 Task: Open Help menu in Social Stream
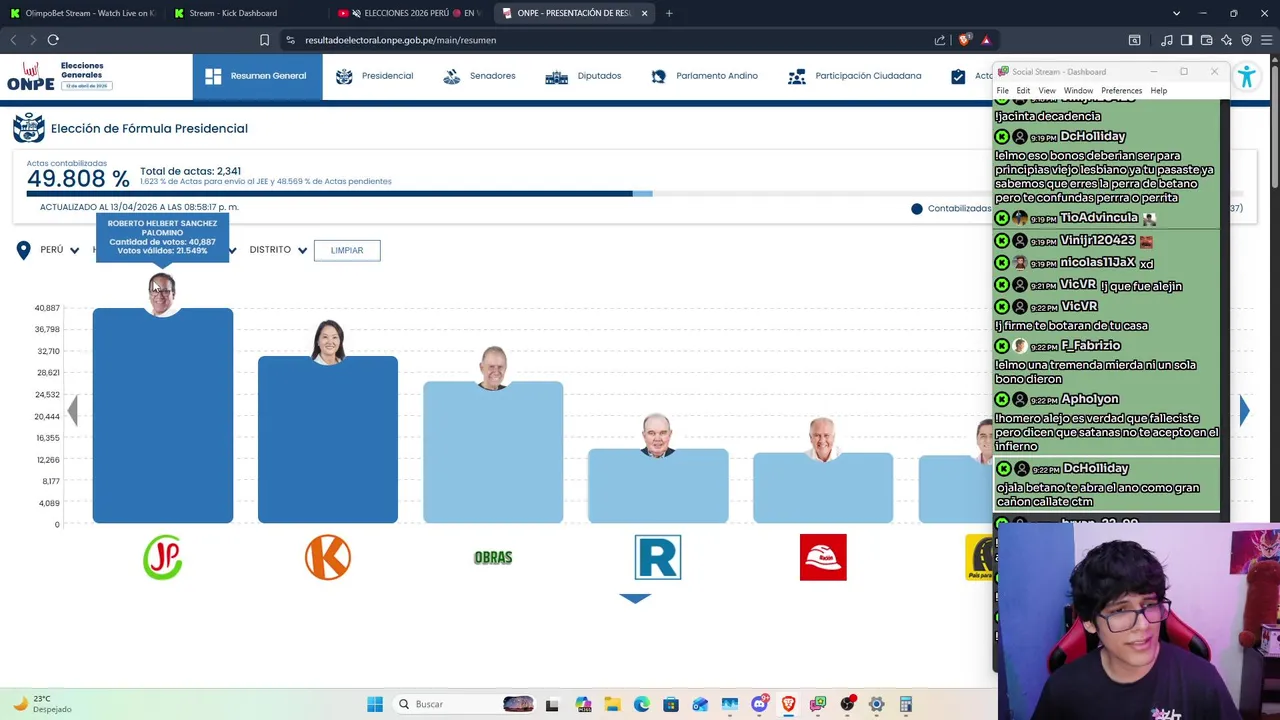point(1158,91)
